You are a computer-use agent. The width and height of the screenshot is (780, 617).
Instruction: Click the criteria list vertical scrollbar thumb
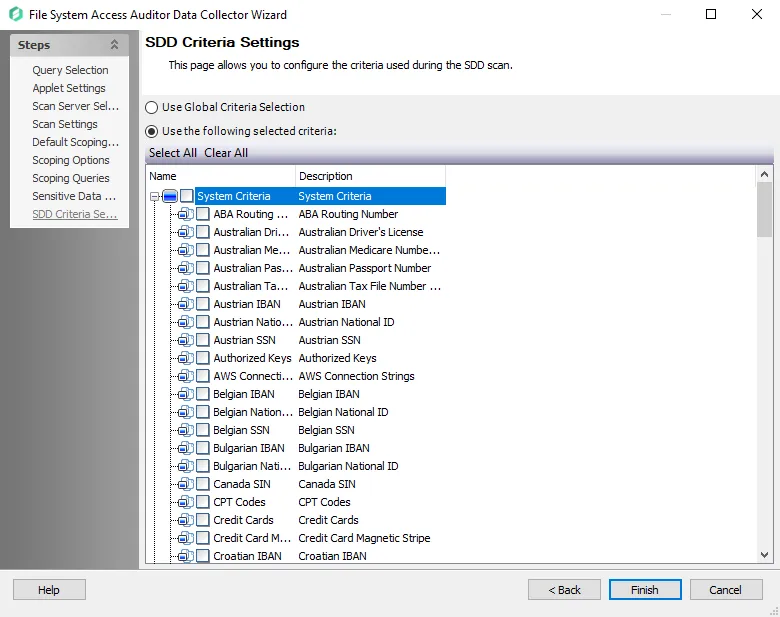click(765, 209)
